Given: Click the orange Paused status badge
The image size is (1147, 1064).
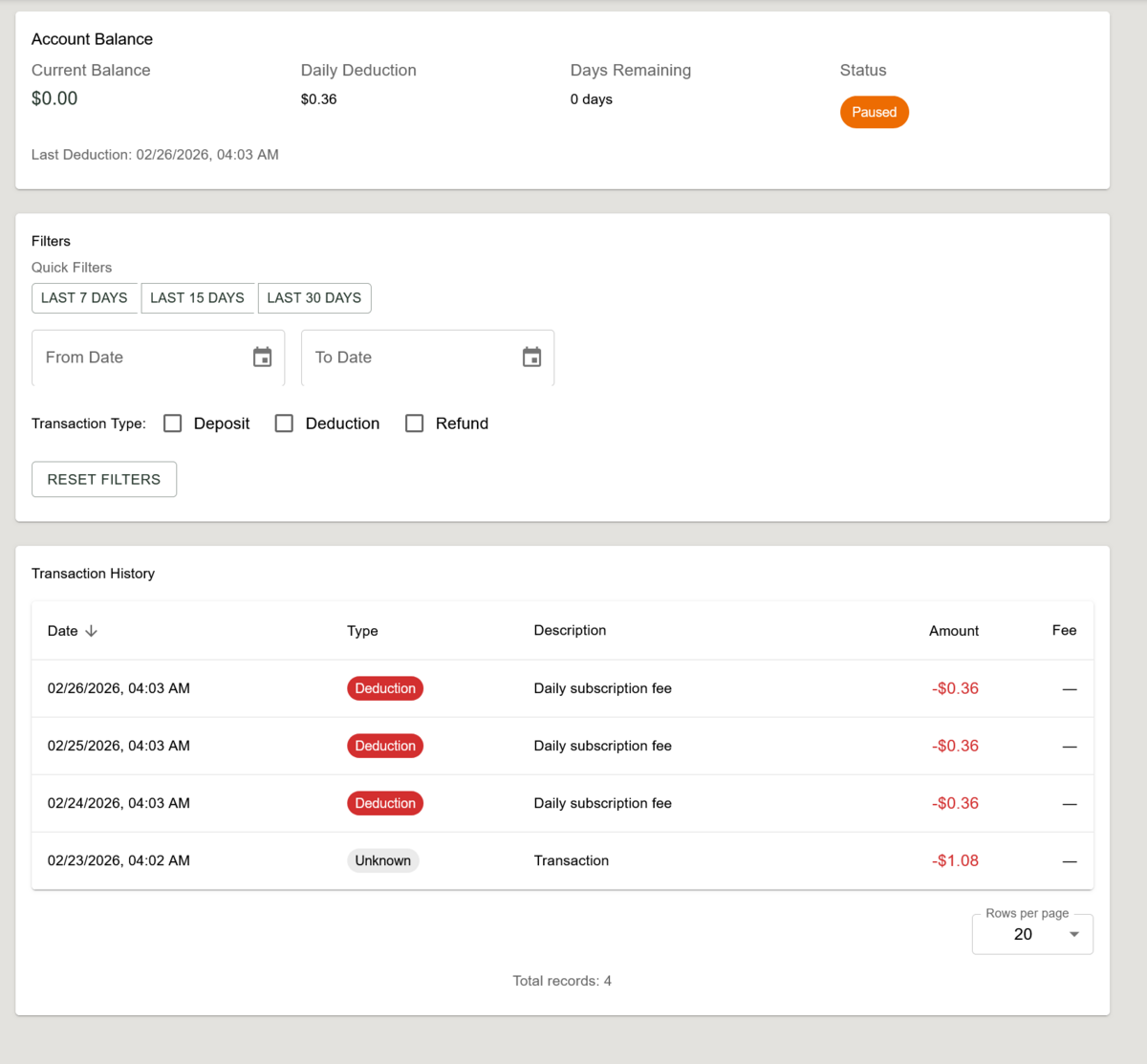Looking at the screenshot, I should 874,112.
